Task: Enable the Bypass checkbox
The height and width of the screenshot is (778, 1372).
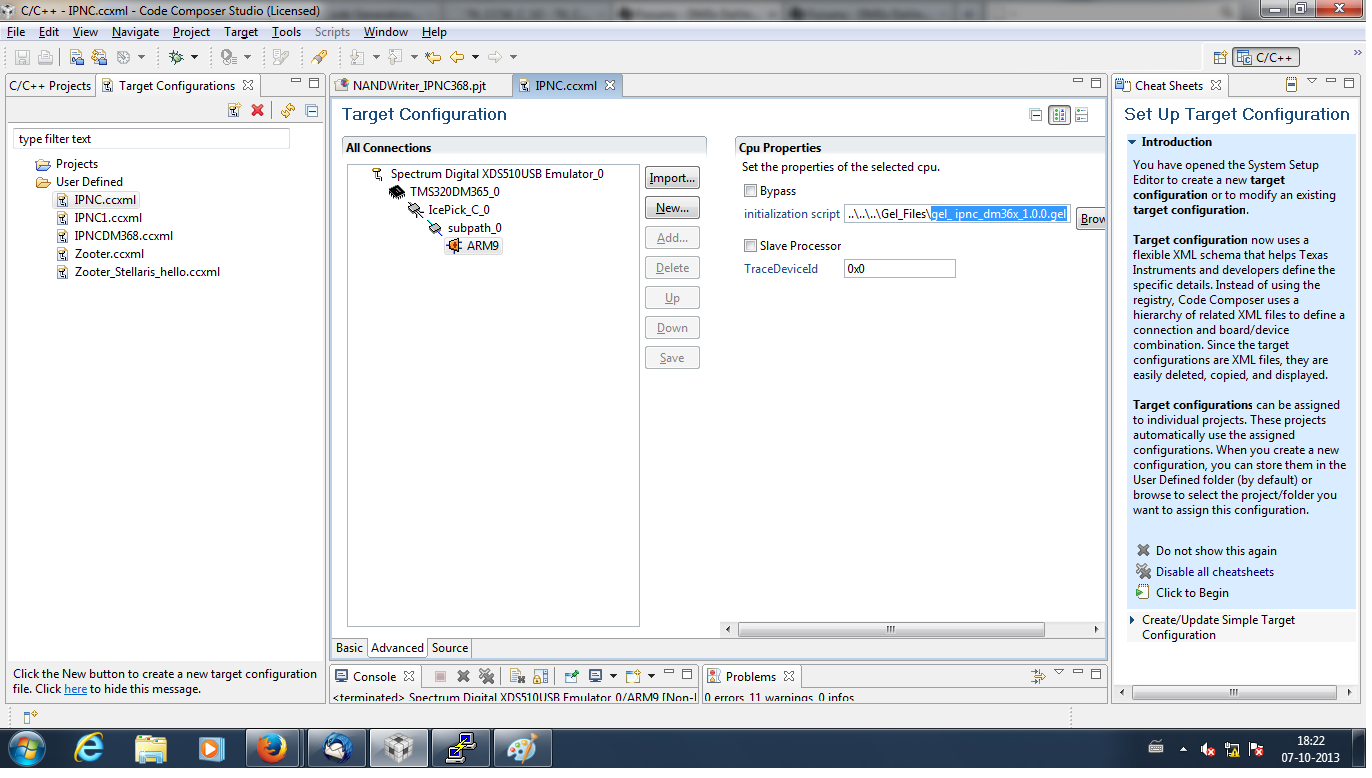Action: 750,191
